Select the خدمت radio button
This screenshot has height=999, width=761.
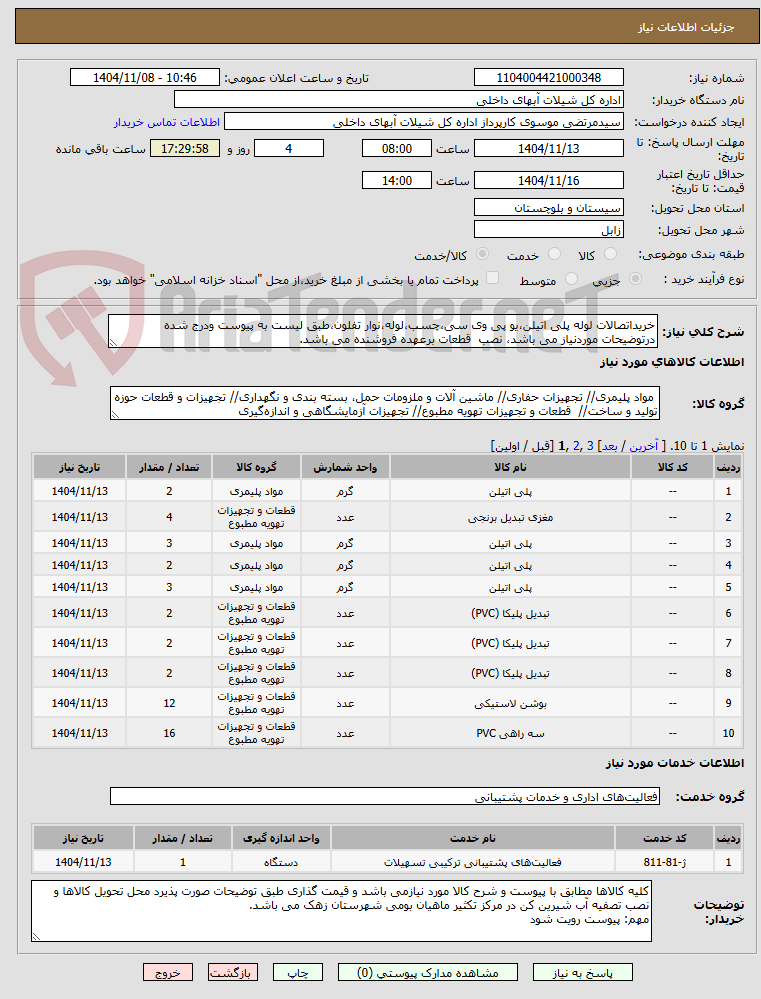point(554,254)
